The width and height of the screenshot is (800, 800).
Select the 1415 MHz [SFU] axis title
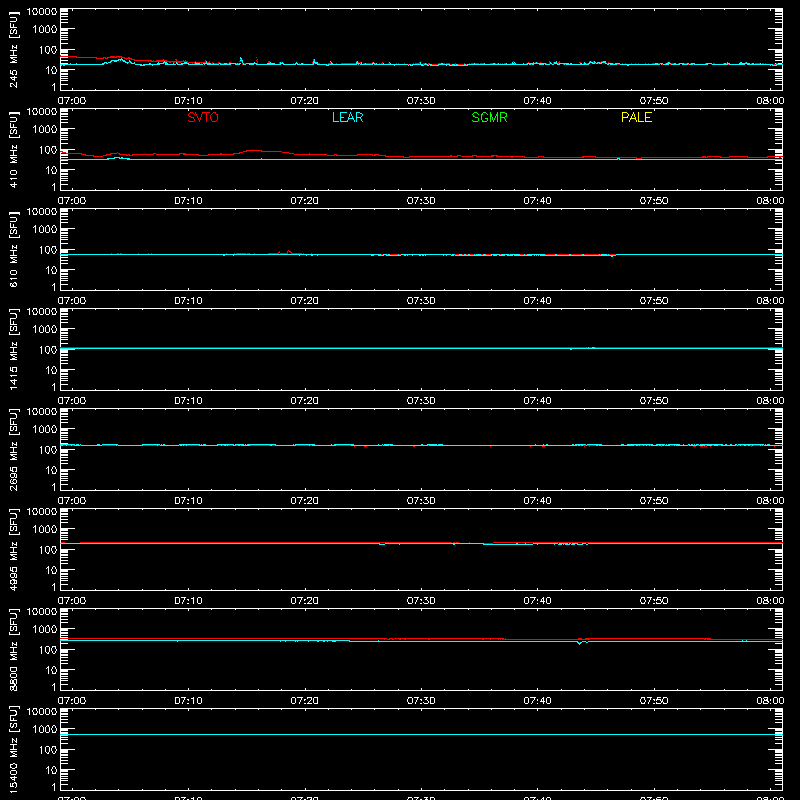tap(14, 349)
